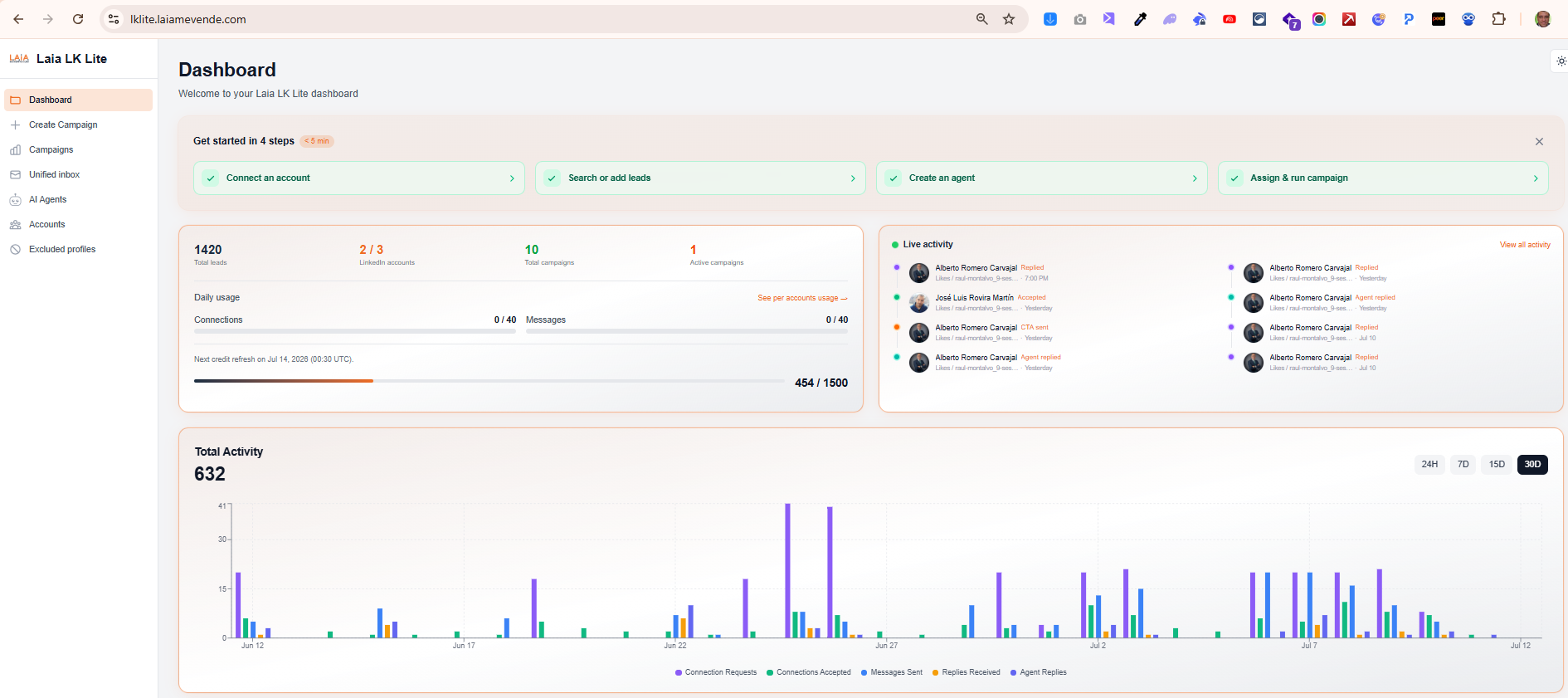Screen dimensions: 1568x698
Task: Open Accounts via the people icon
Action: [x=15, y=225]
